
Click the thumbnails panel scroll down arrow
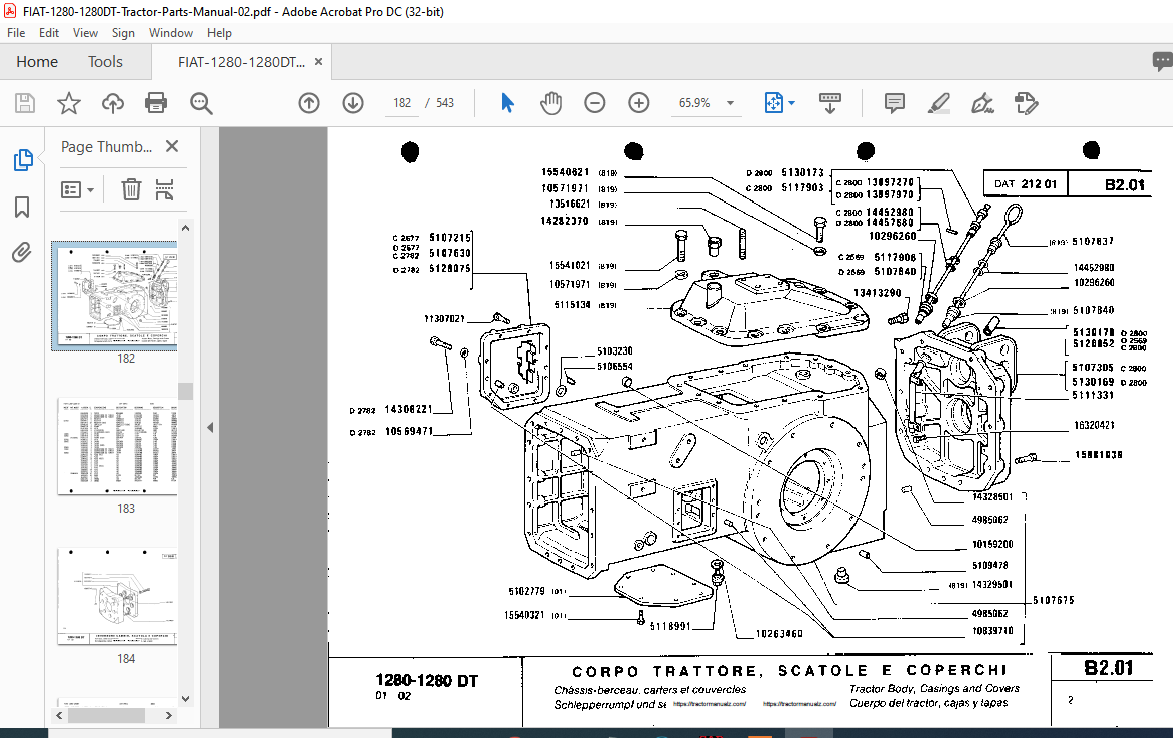tap(186, 699)
